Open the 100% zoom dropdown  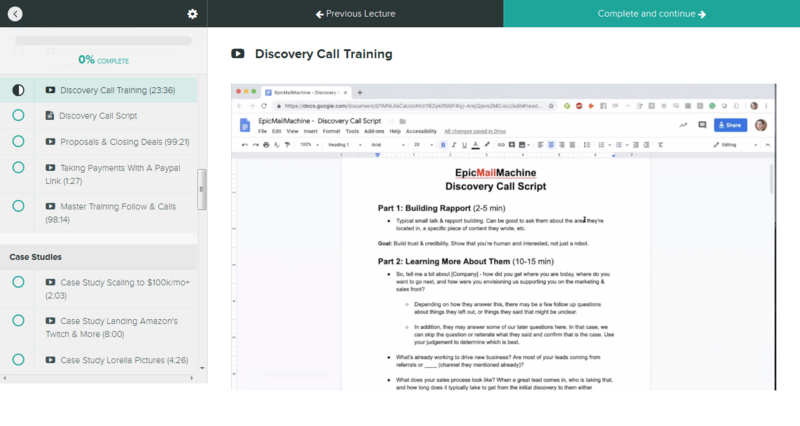click(309, 145)
